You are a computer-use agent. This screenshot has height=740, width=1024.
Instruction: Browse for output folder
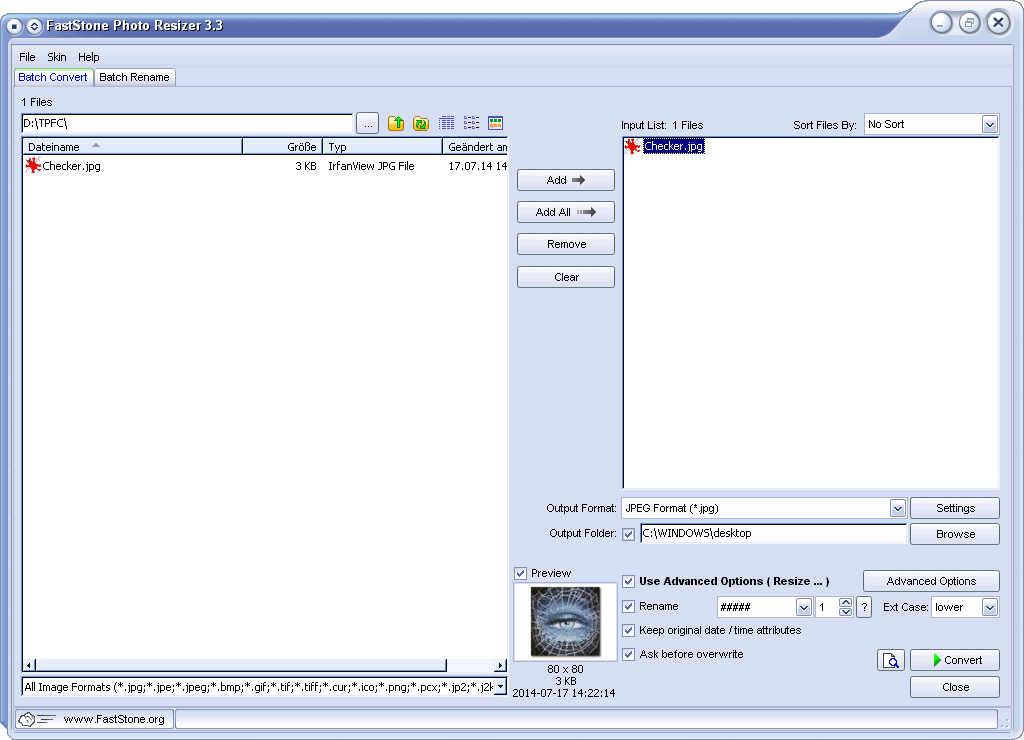click(955, 534)
